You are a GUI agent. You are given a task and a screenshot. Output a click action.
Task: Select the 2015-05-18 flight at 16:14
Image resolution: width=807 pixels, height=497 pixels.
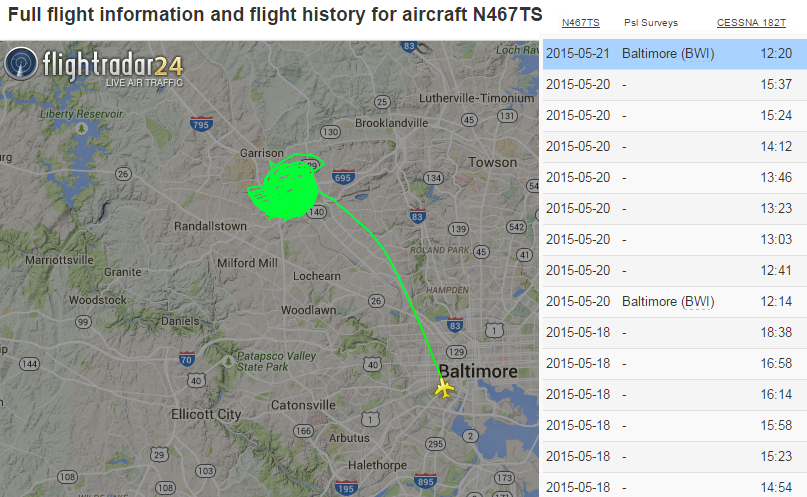[675, 395]
